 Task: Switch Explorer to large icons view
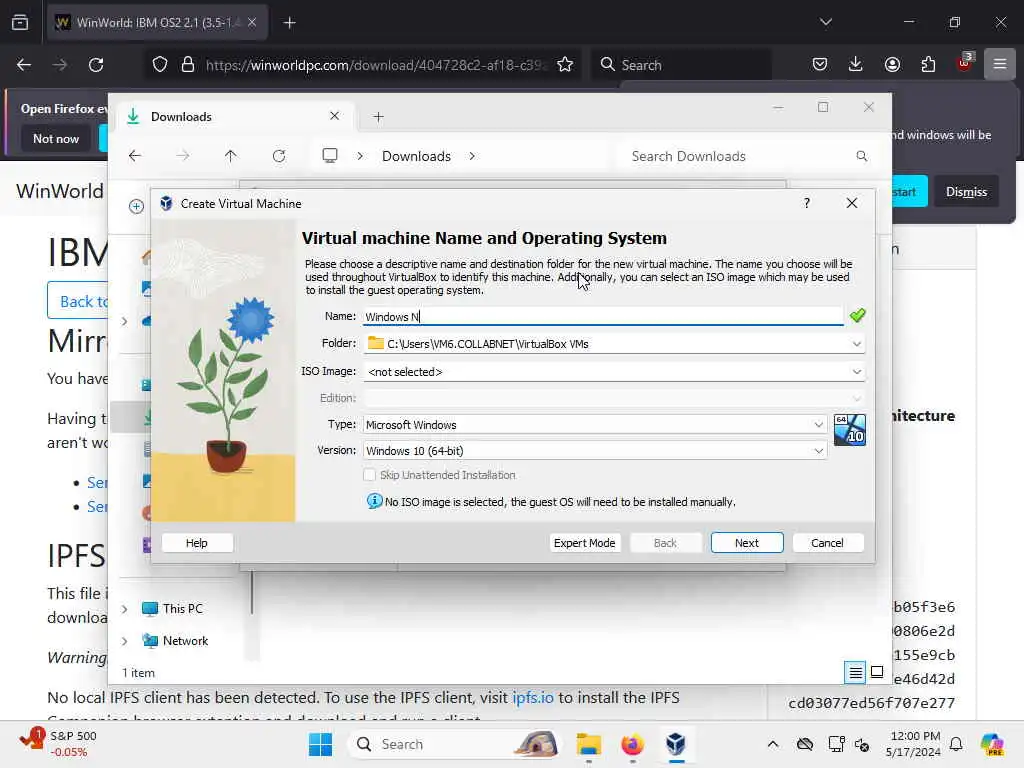(x=877, y=672)
